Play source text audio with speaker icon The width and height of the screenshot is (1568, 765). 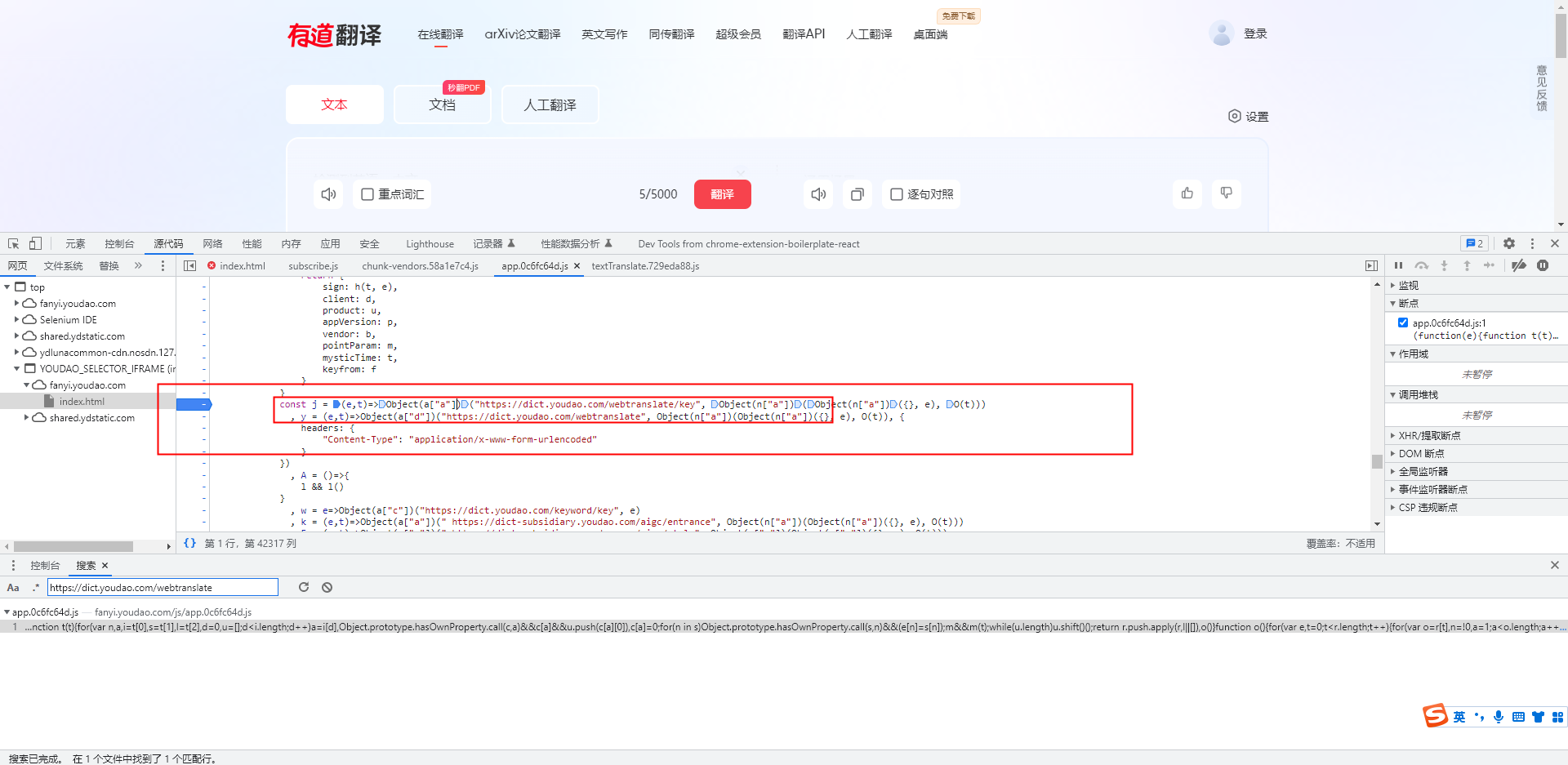tap(328, 194)
